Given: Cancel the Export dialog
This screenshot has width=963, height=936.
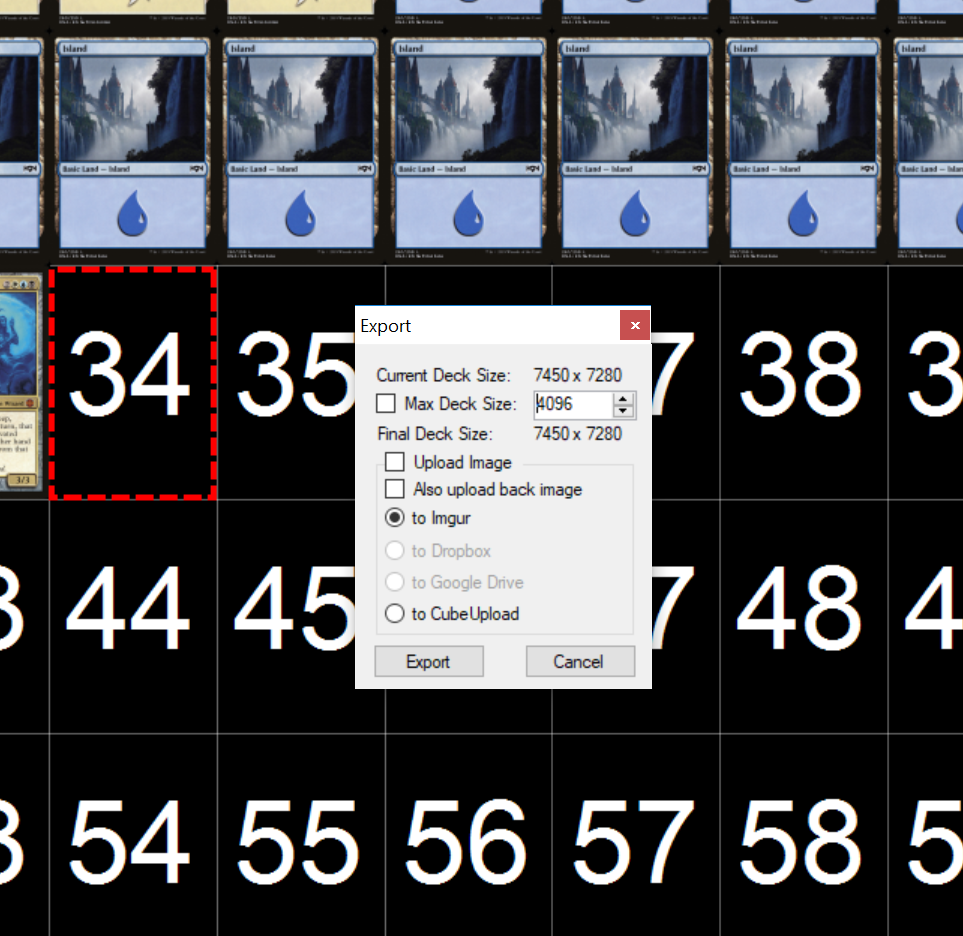Looking at the screenshot, I should [x=580, y=661].
